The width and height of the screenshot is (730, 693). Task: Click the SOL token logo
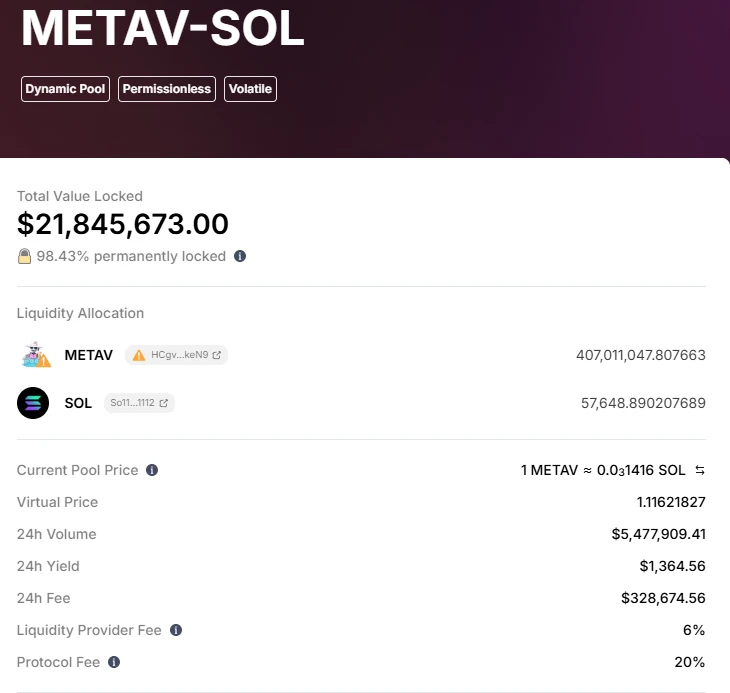(33, 403)
